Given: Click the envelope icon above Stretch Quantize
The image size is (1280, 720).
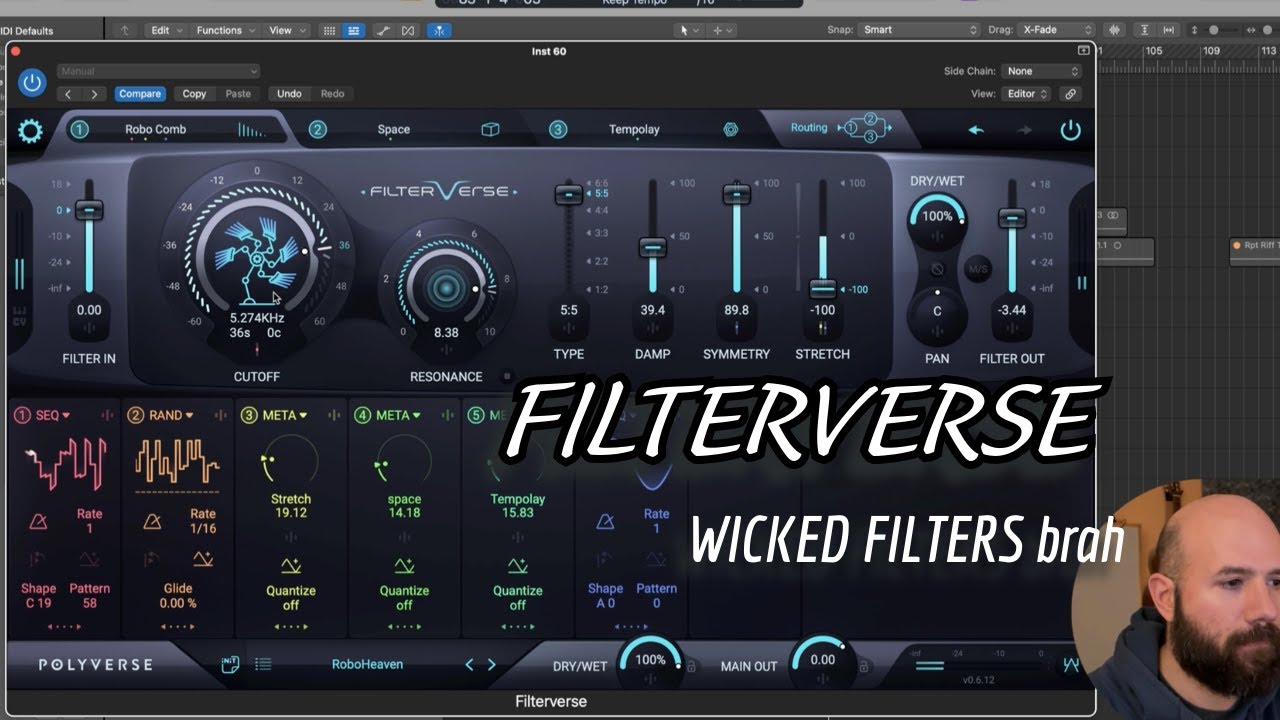Looking at the screenshot, I should point(291,566).
